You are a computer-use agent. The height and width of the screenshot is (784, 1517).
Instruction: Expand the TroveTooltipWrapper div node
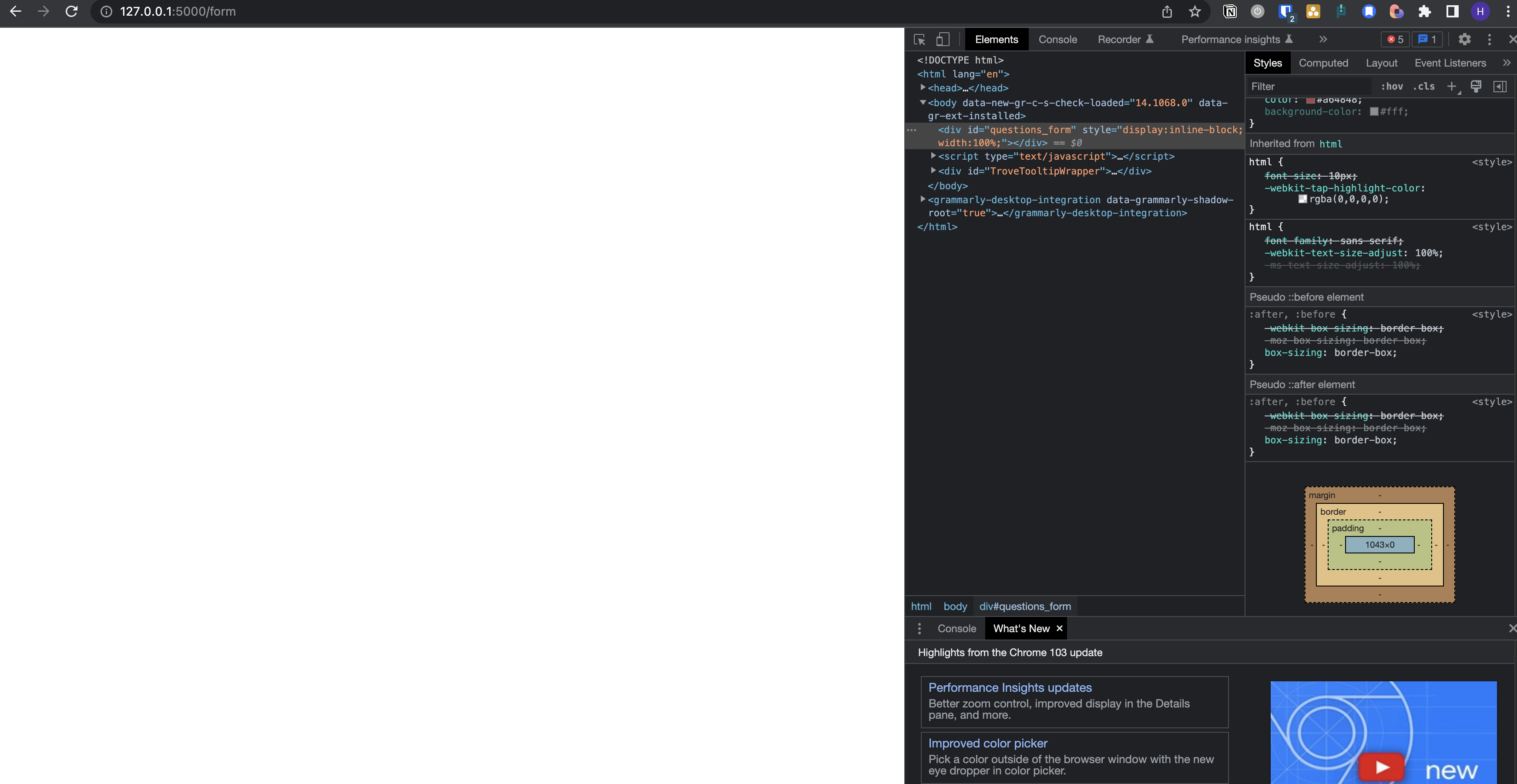pyautogui.click(x=933, y=171)
